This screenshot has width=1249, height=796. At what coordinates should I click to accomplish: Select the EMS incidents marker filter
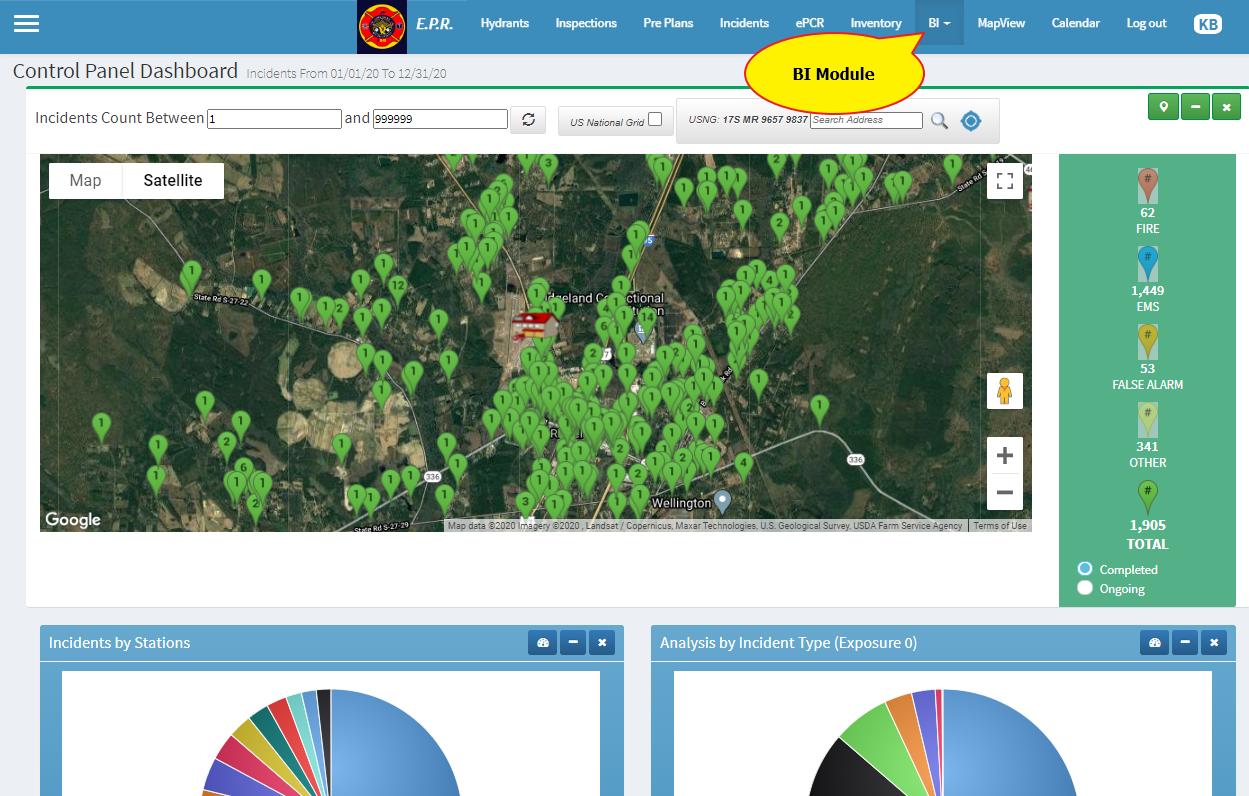coord(1147,264)
